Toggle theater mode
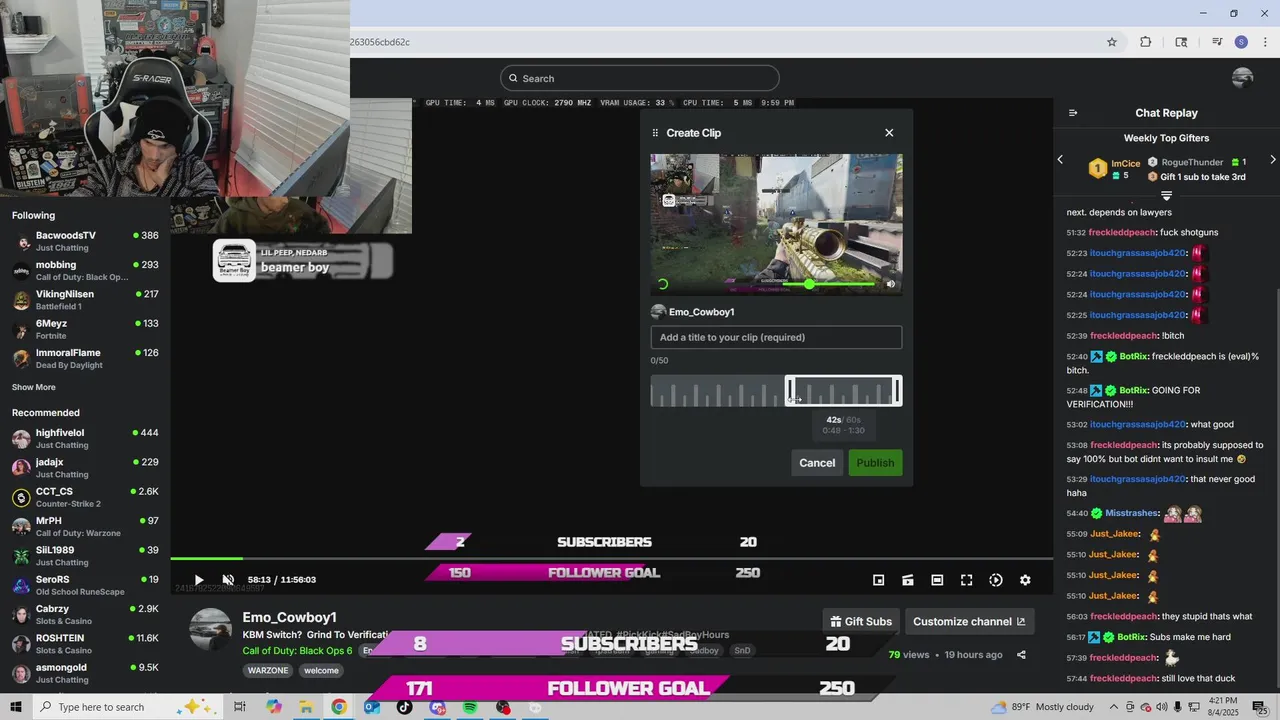1280x720 pixels. pyautogui.click(x=937, y=580)
